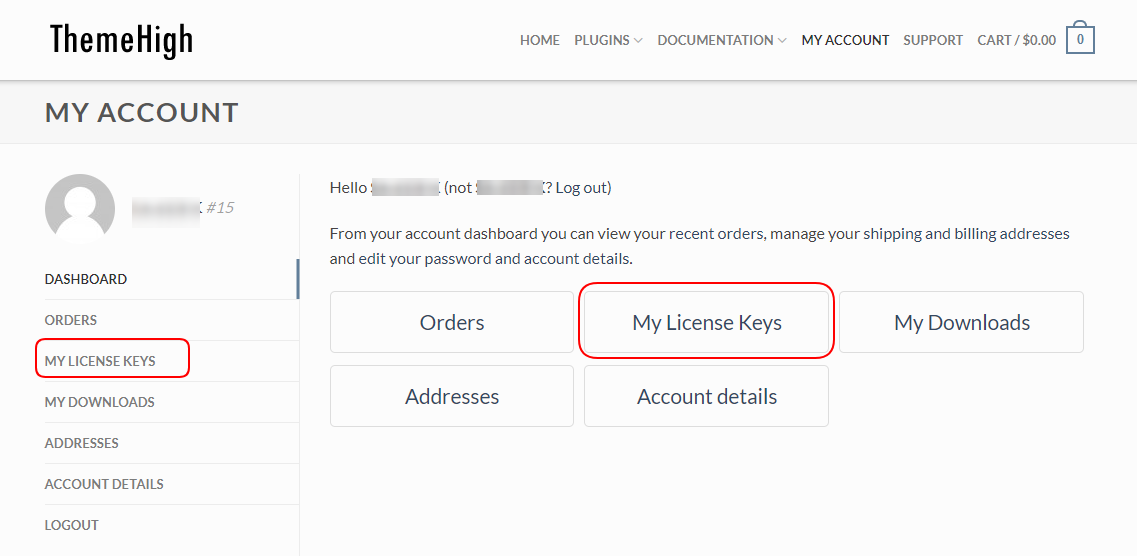
Task: Click the ThemeHigh logo
Action: tap(121, 39)
